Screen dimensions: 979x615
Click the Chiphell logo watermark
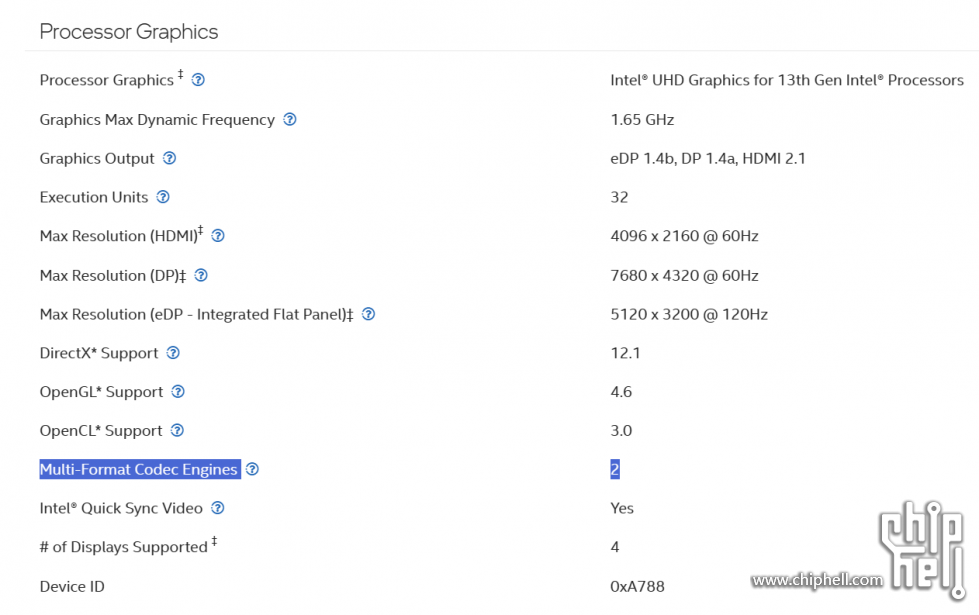(923, 549)
